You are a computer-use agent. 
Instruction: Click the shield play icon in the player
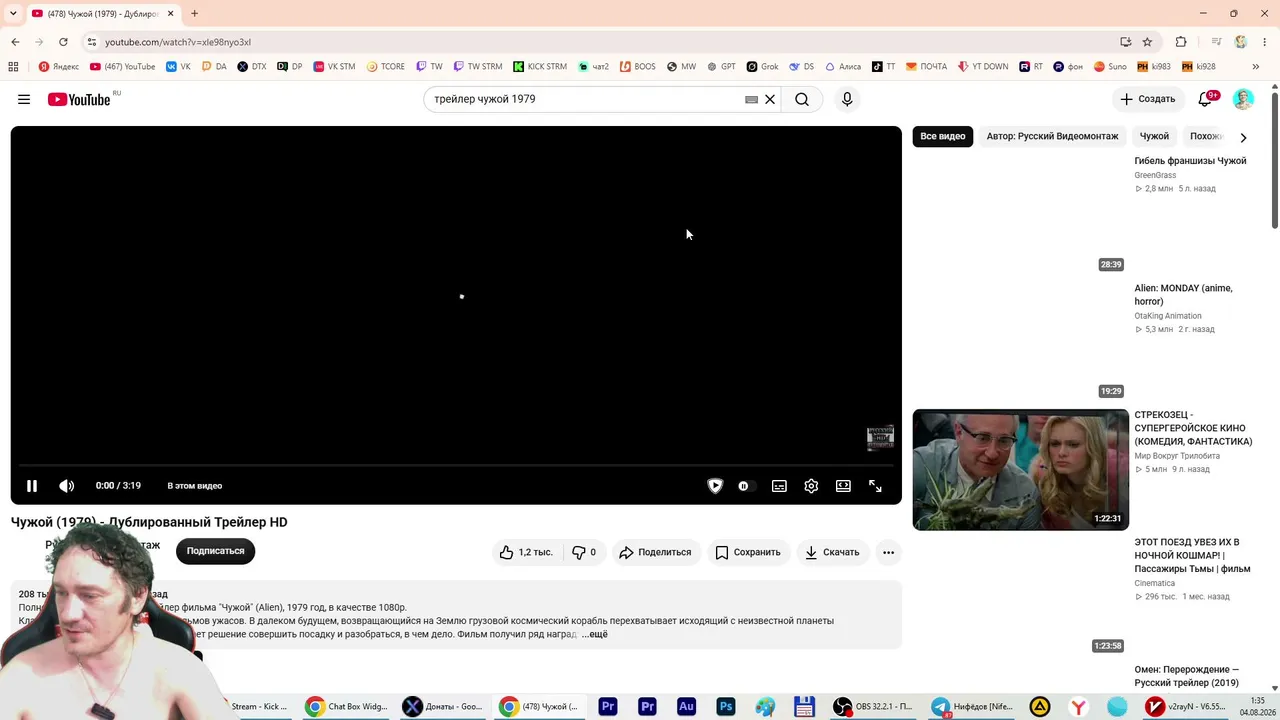[715, 486]
